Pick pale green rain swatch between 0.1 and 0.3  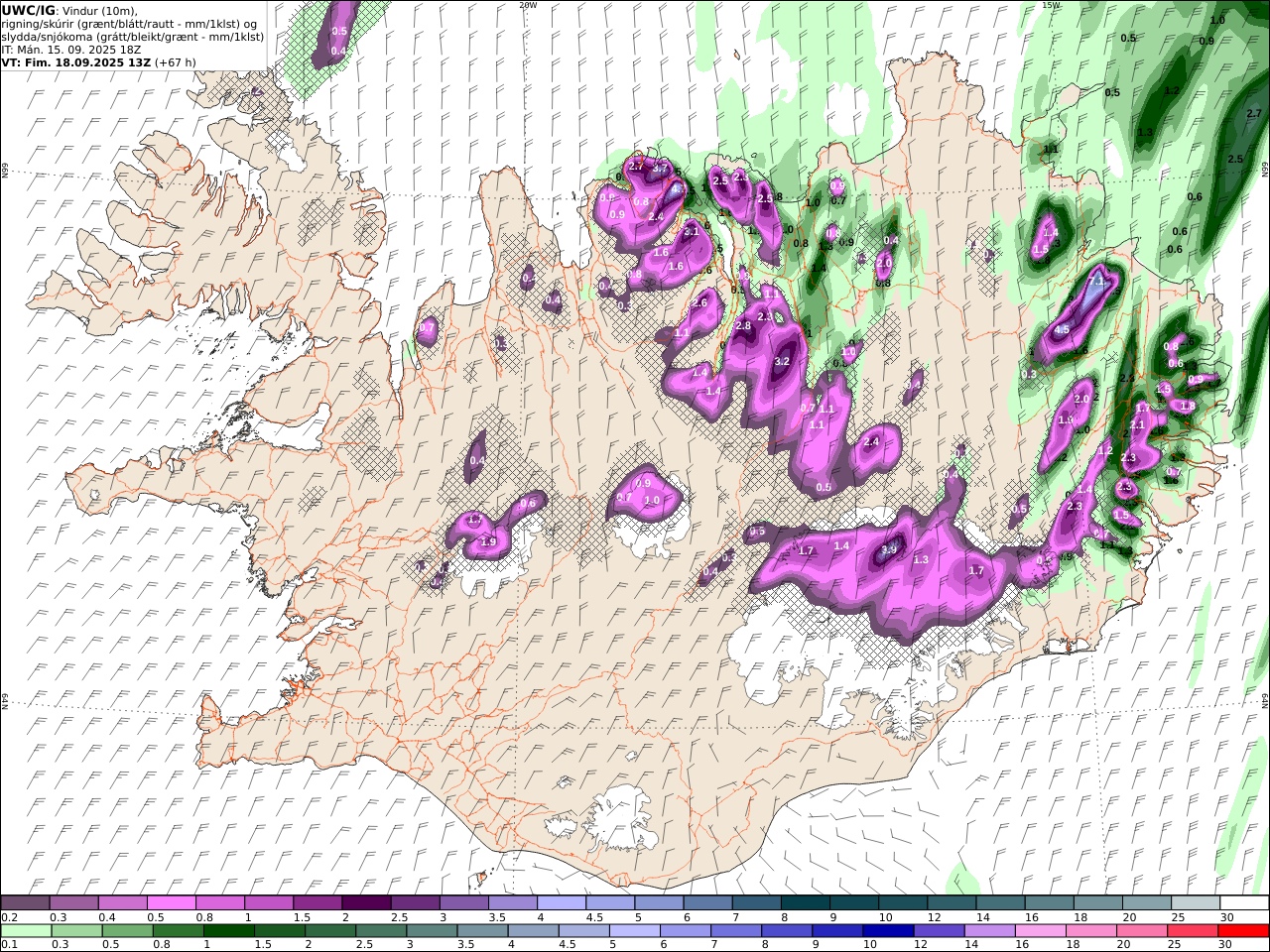(27, 931)
